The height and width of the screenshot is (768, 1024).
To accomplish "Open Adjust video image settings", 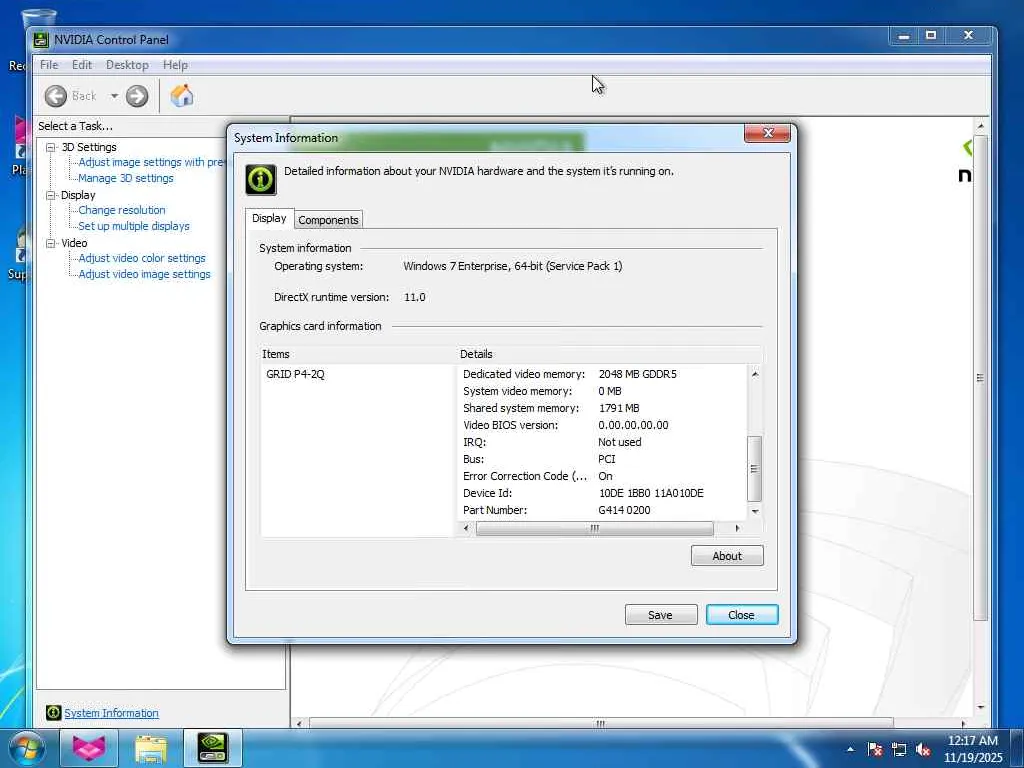I will tap(144, 274).
